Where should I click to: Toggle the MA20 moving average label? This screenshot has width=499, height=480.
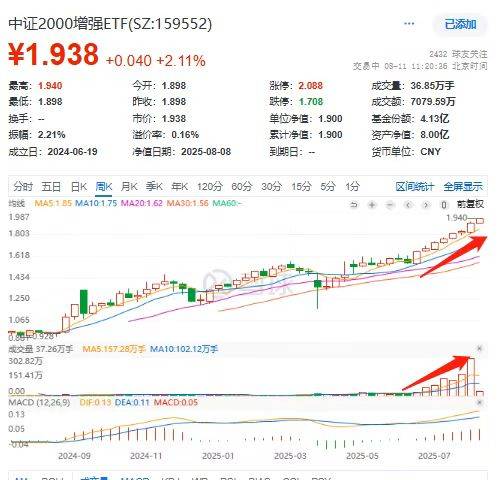141,203
